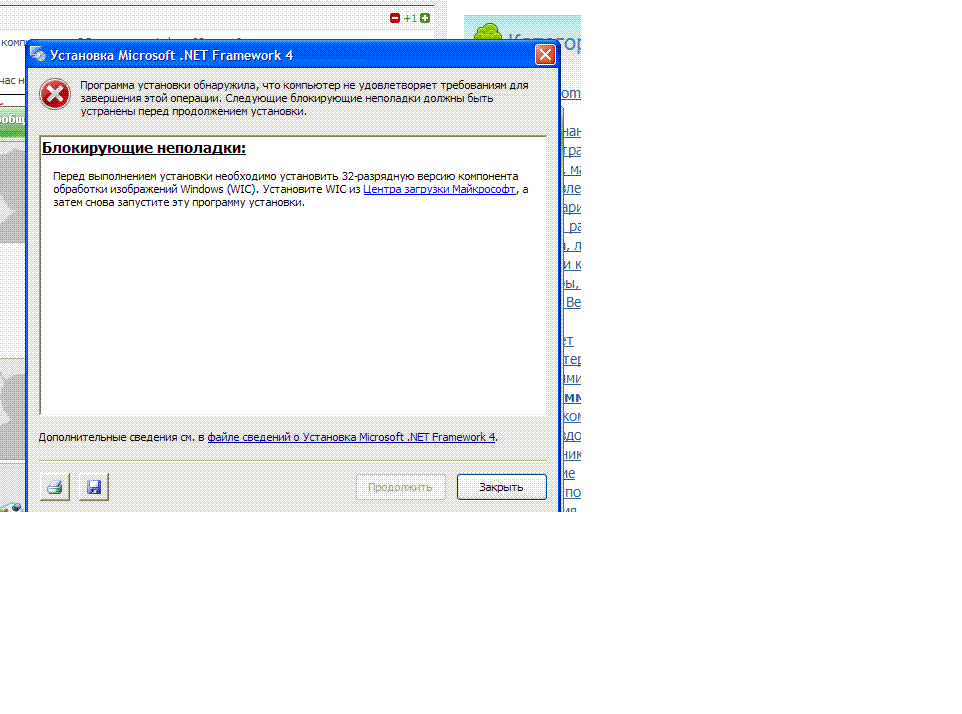Click the installer icon in the title bar

pos(38,54)
